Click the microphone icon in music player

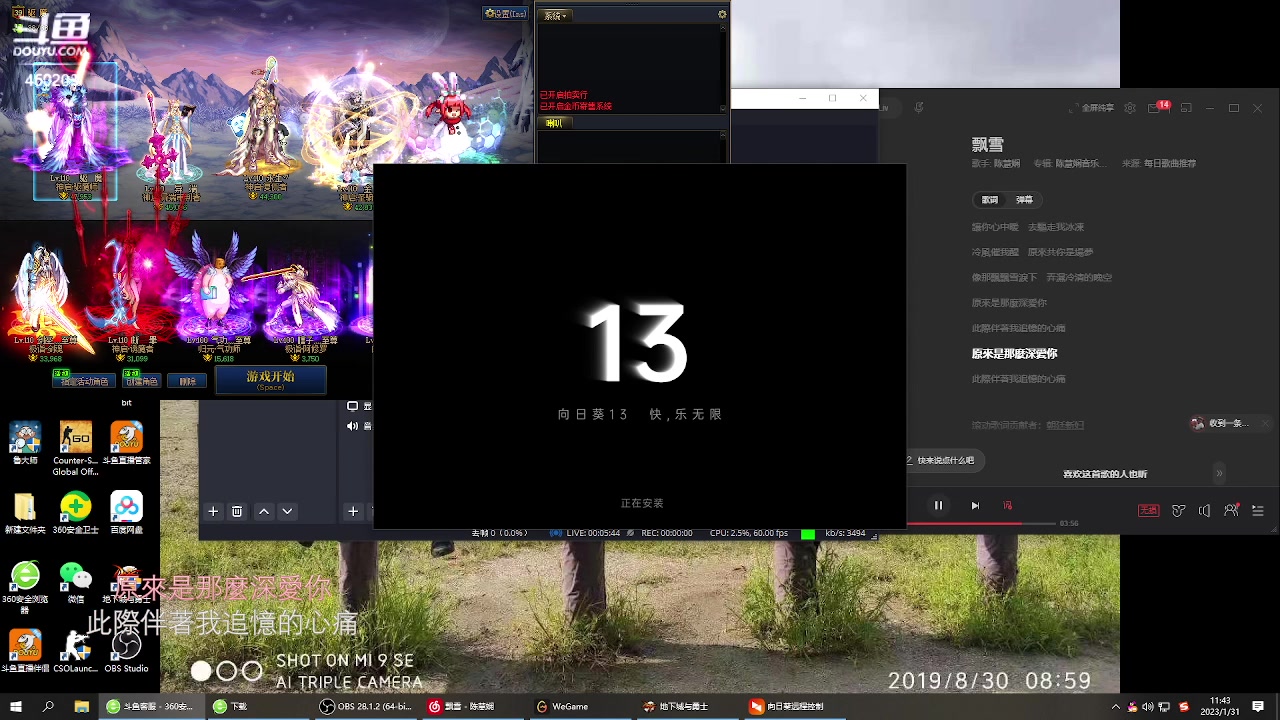point(919,107)
